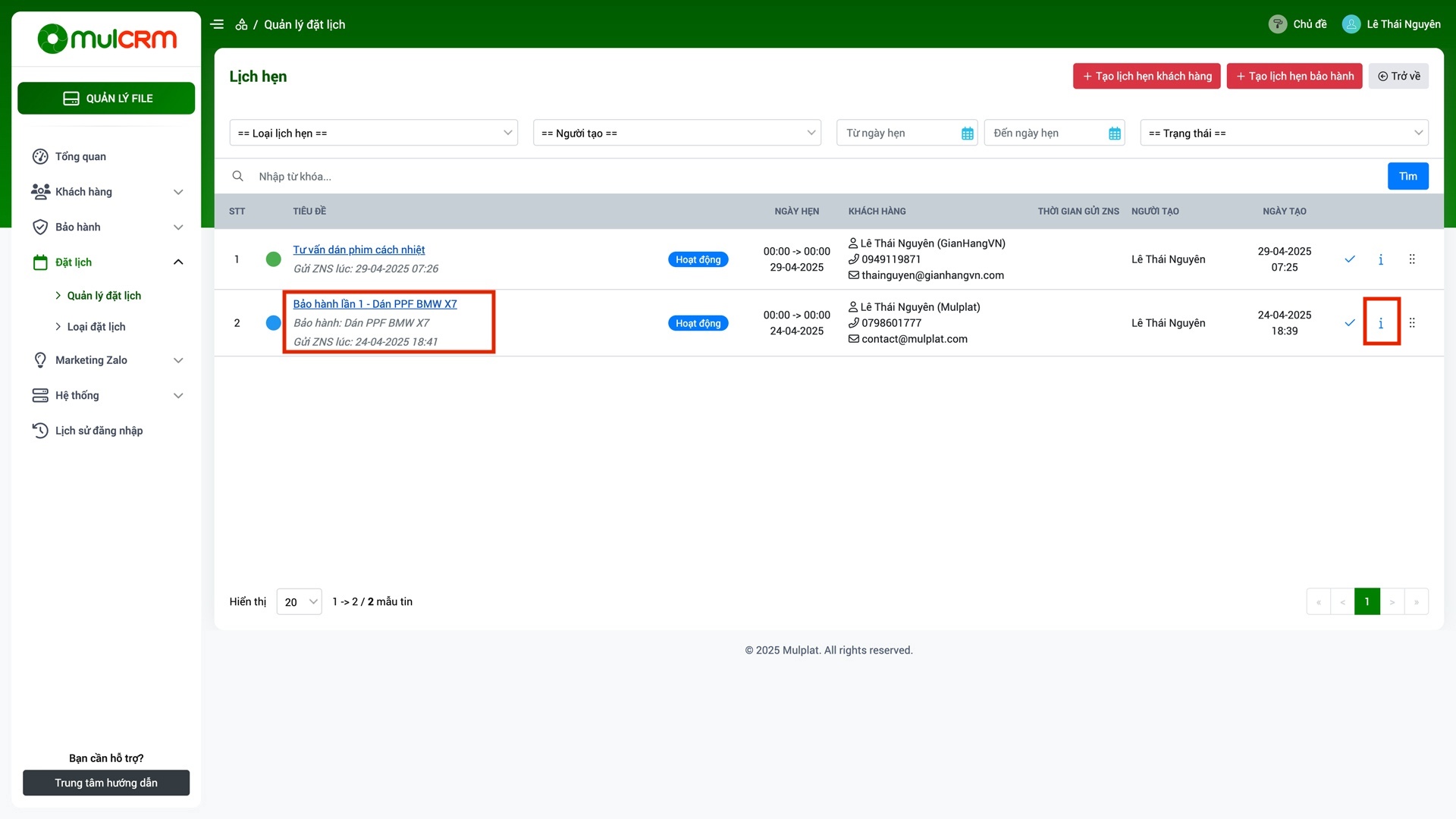The image size is (1456, 819).
Task: Open info icon for first appointment row
Action: [x=1380, y=259]
